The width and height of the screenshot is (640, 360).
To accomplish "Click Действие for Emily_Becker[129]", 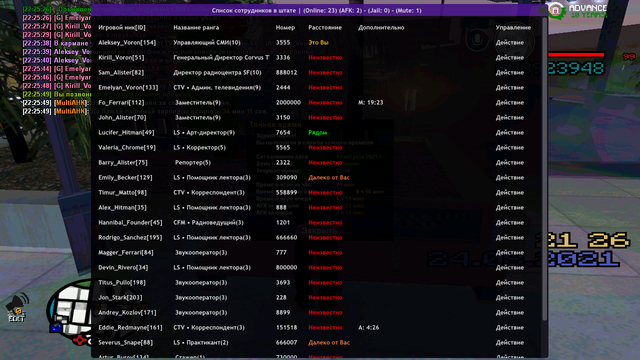I will point(509,178).
